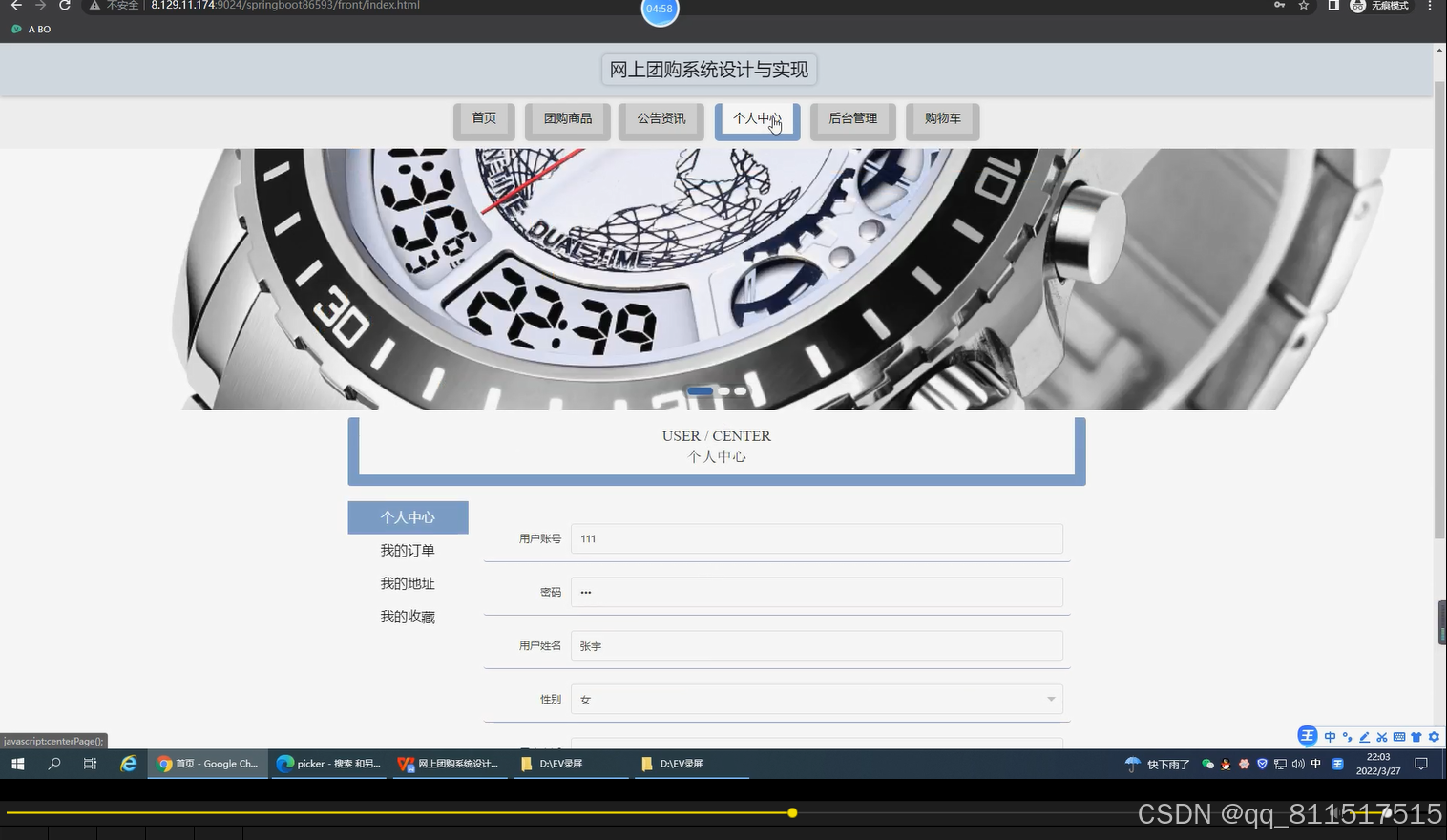Open the blue shield security tray icon
1447x840 pixels.
1262,764
